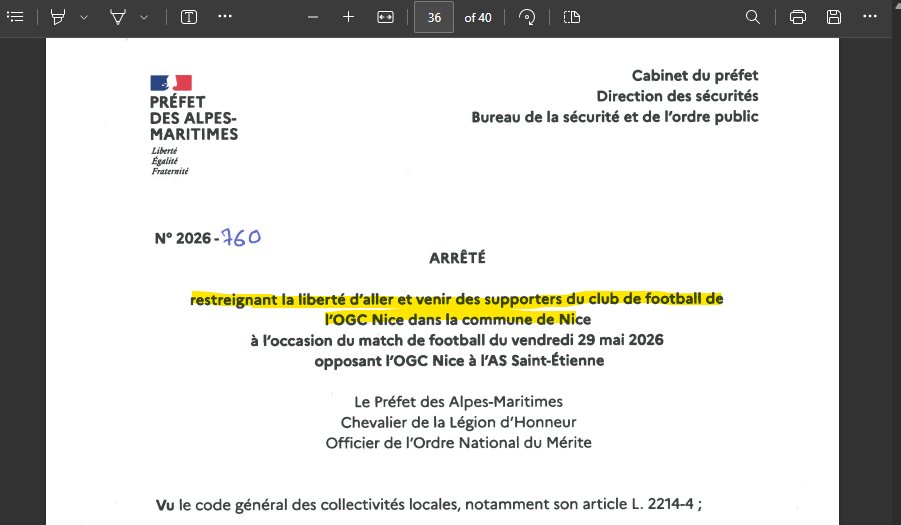901x525 pixels.
Task: Open the page view layout button
Action: [x=572, y=17]
